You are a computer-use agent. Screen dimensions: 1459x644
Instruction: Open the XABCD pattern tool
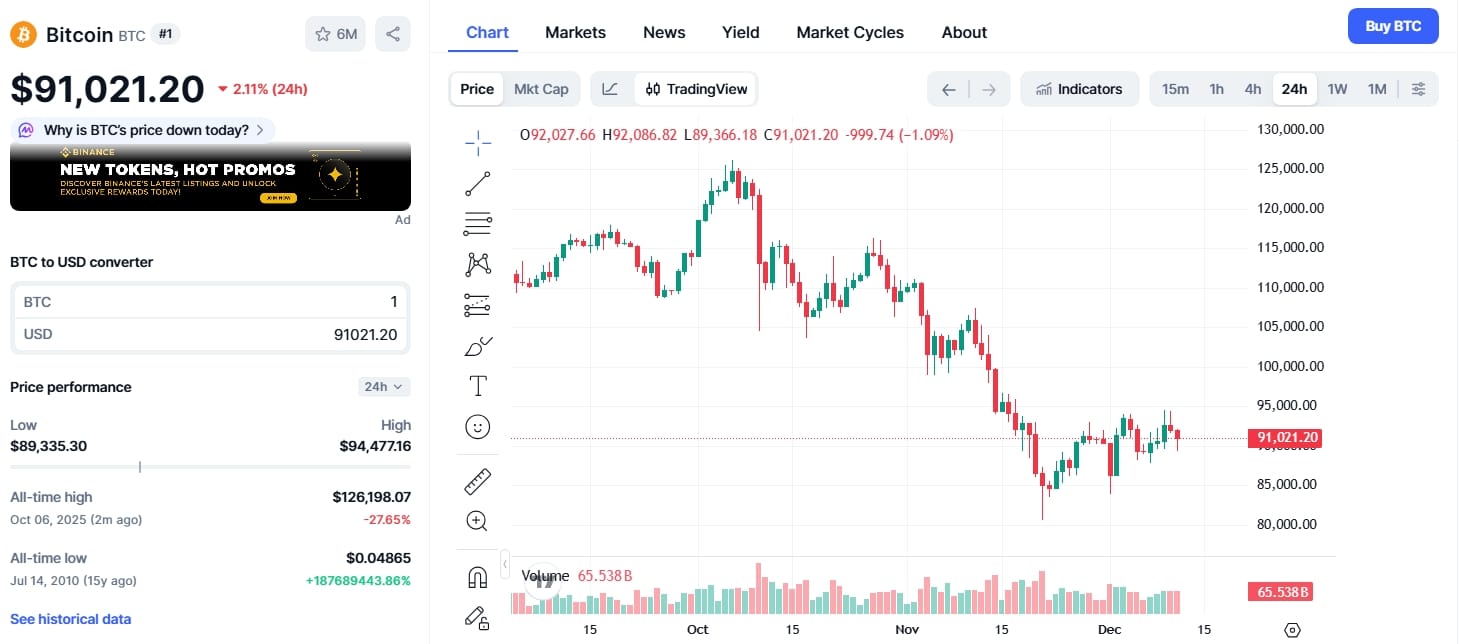pyautogui.click(x=478, y=263)
